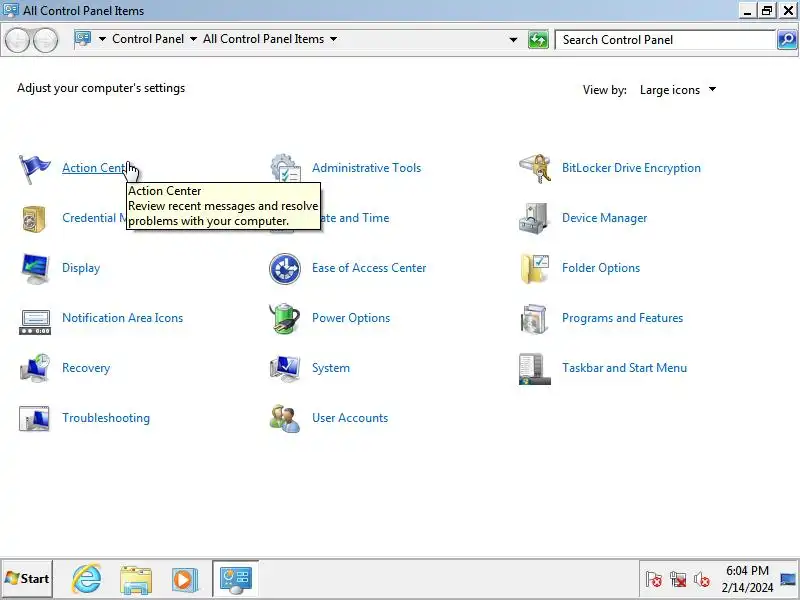Open the System link
The height and width of the screenshot is (600, 800).
[331, 368]
